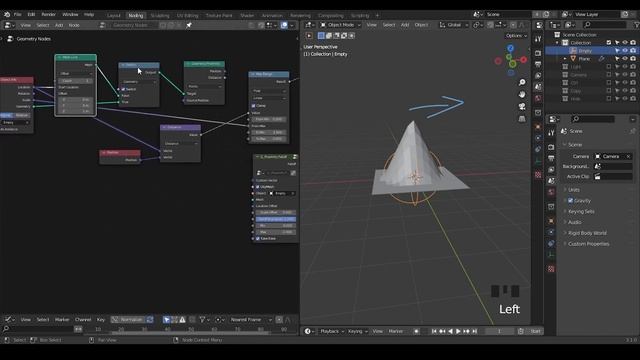Expand the Custom Properties panel
The height and width of the screenshot is (360, 640).
(588, 244)
